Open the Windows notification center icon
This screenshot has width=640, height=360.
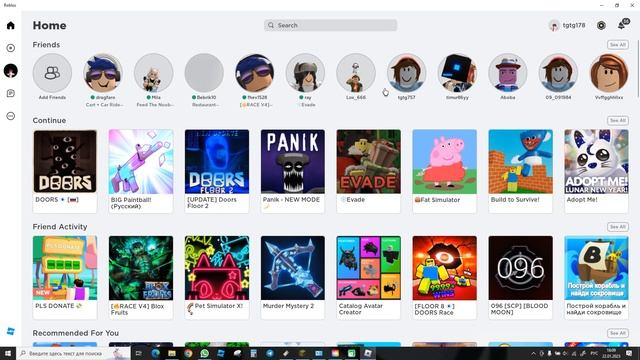[x=629, y=353]
